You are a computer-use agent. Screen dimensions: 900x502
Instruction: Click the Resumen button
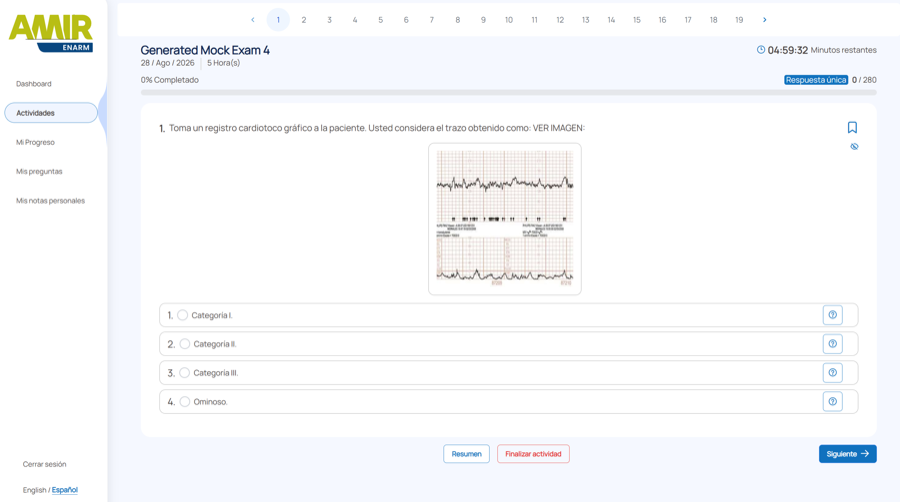466,454
